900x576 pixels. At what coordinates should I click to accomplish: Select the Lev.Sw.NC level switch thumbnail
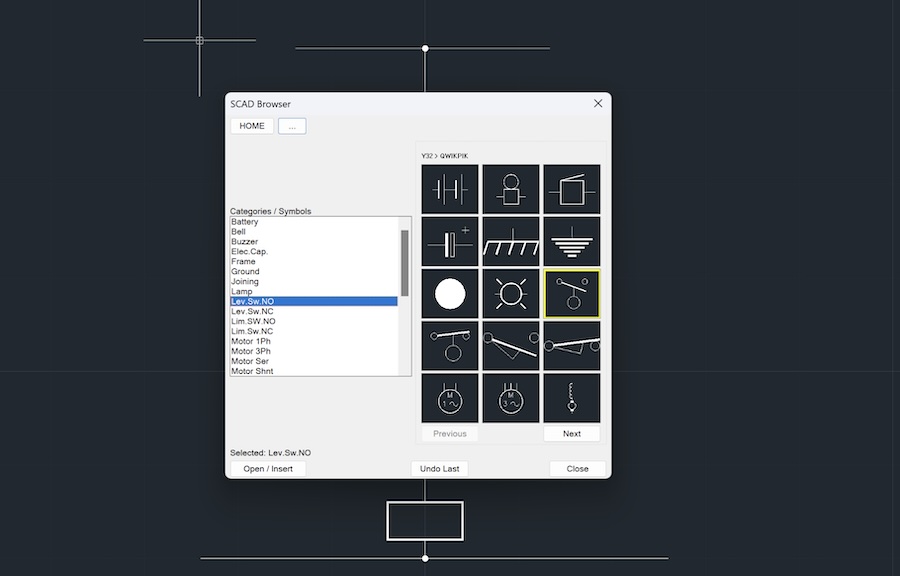click(x=449, y=346)
